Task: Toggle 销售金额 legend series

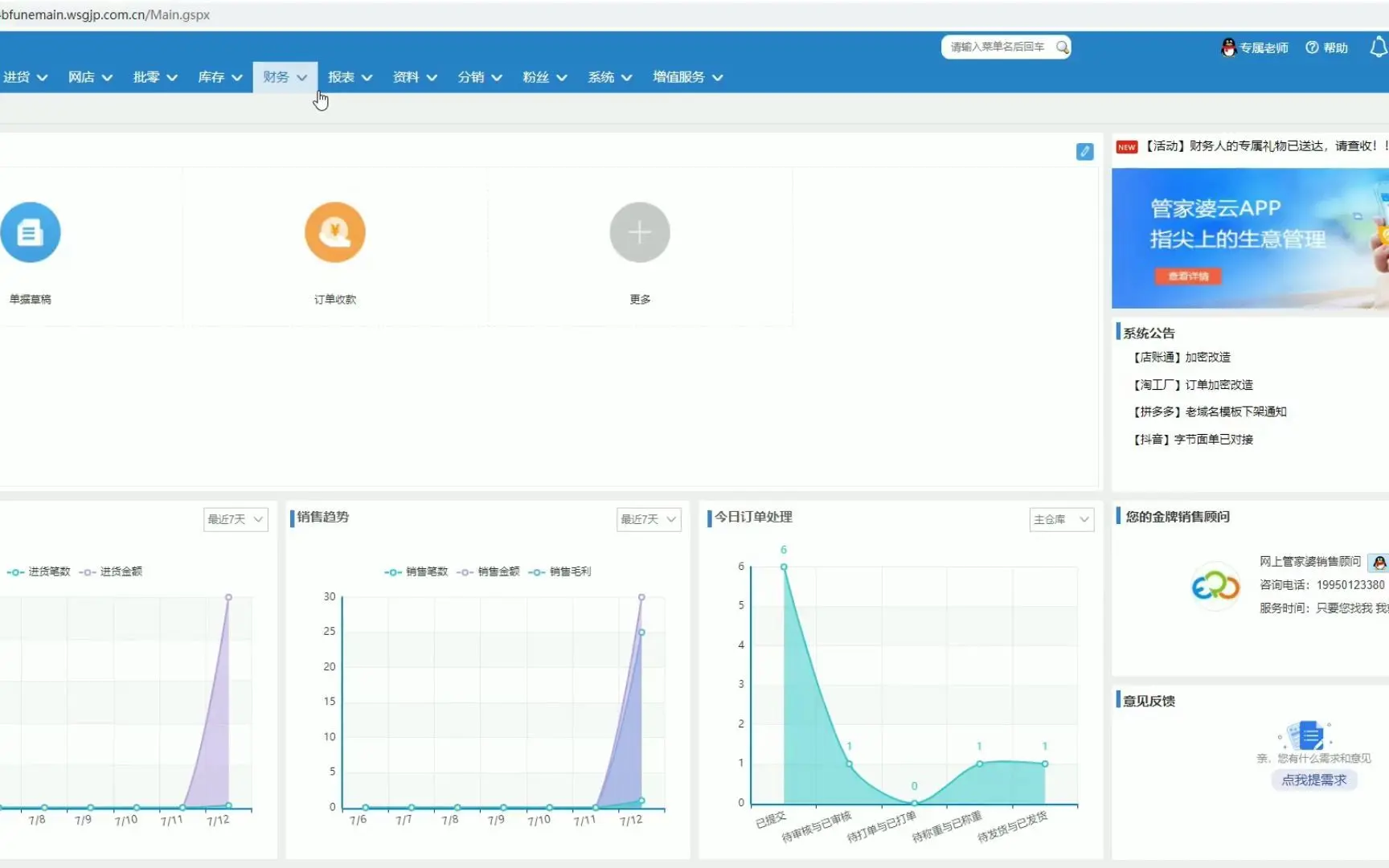Action: click(x=488, y=571)
